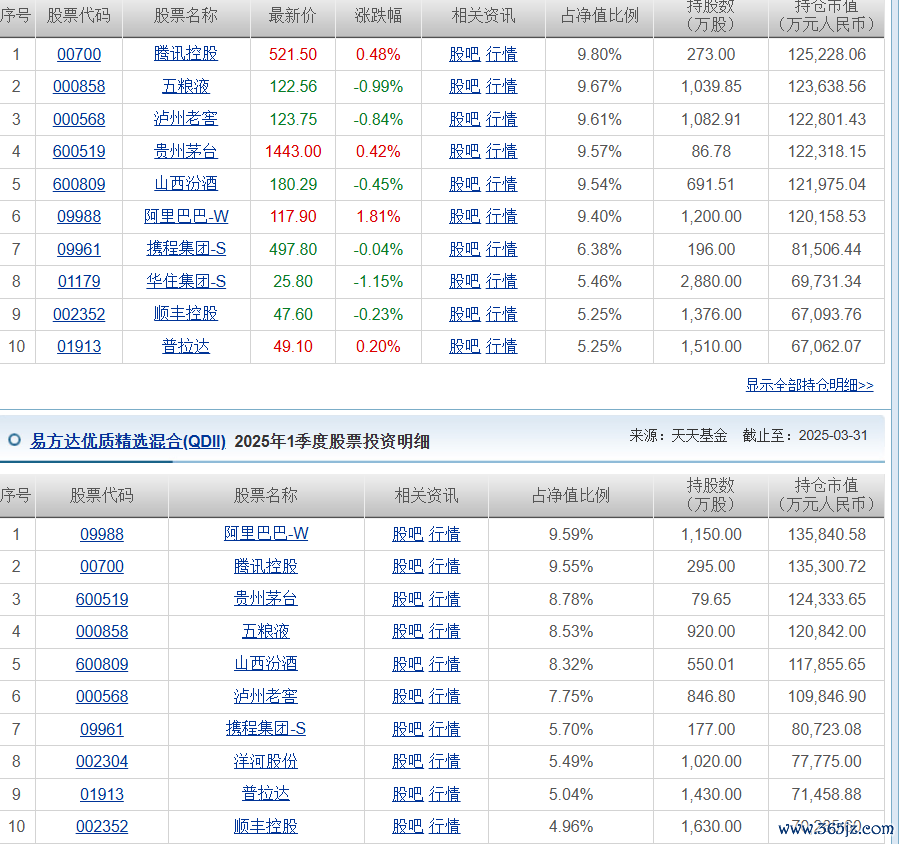Screen dimensions: 901x844
Task: Open code 09988 in row holding 1,150.00 万股
Action: point(102,534)
